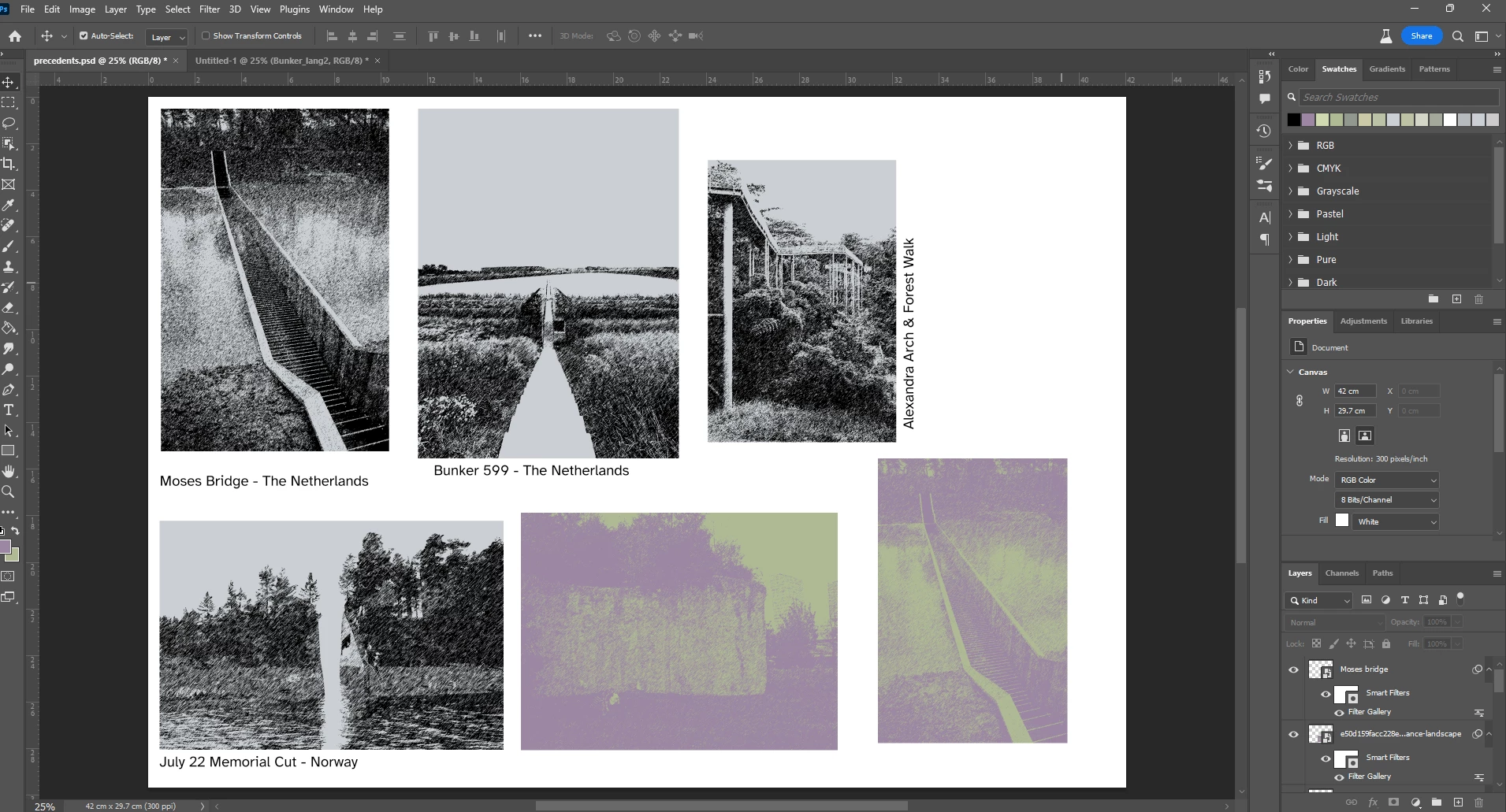
Task: Pick the white recent swatch
Action: 1450,120
